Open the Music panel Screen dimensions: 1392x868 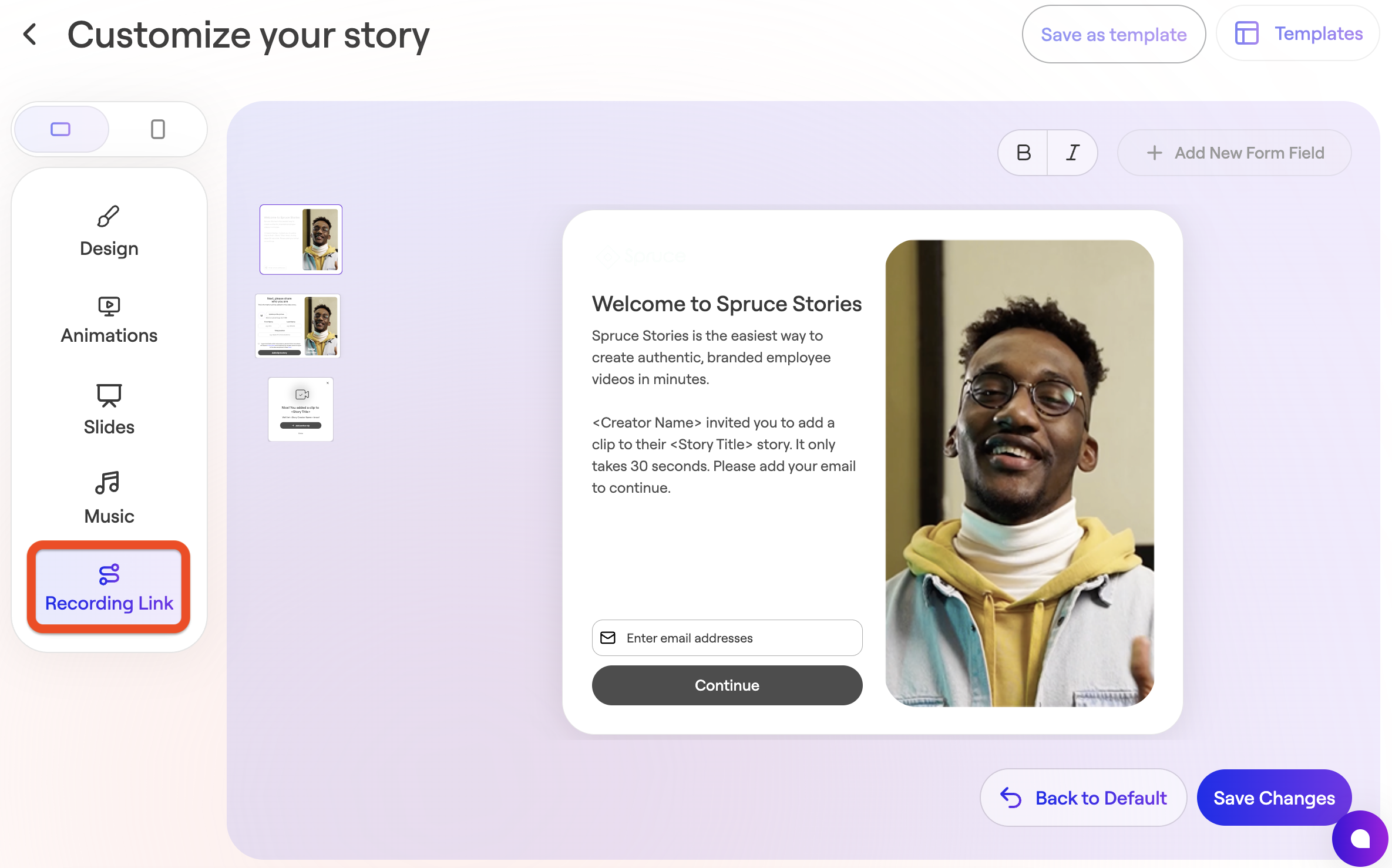(x=109, y=499)
